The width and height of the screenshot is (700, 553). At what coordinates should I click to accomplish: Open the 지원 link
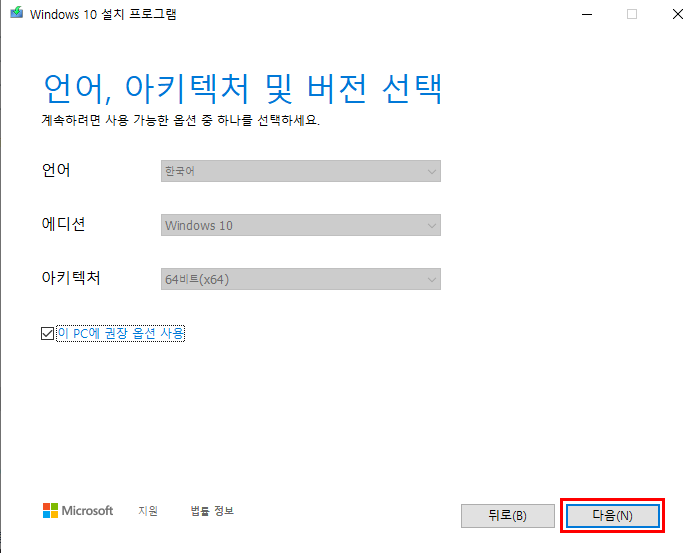148,511
